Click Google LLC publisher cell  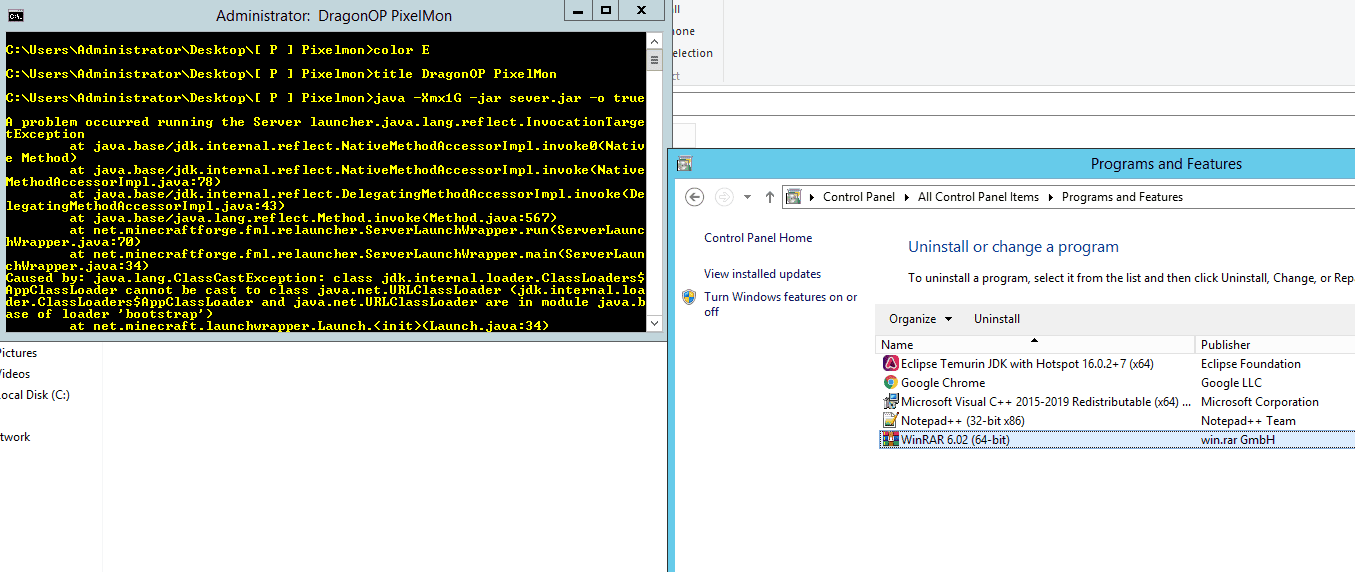point(1231,383)
